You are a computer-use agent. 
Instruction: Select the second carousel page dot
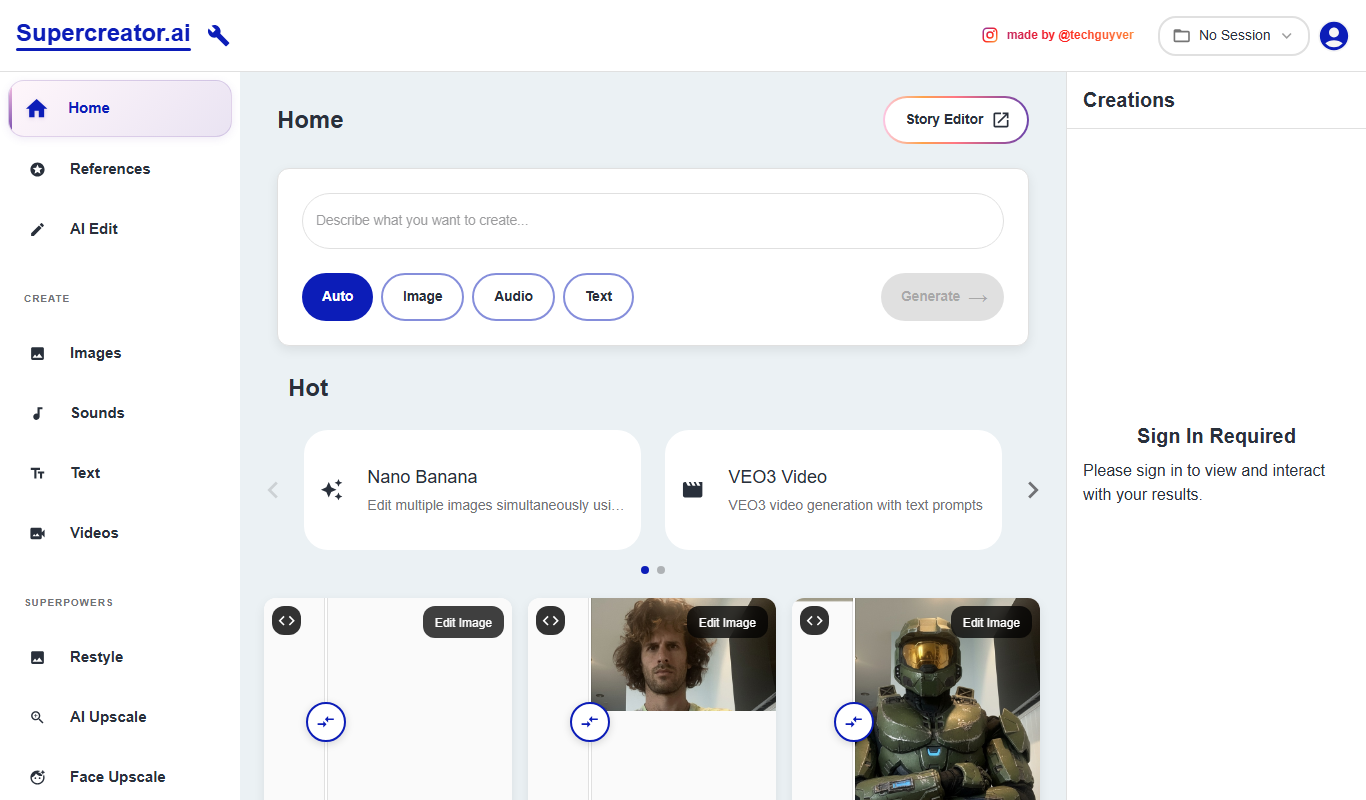661,570
